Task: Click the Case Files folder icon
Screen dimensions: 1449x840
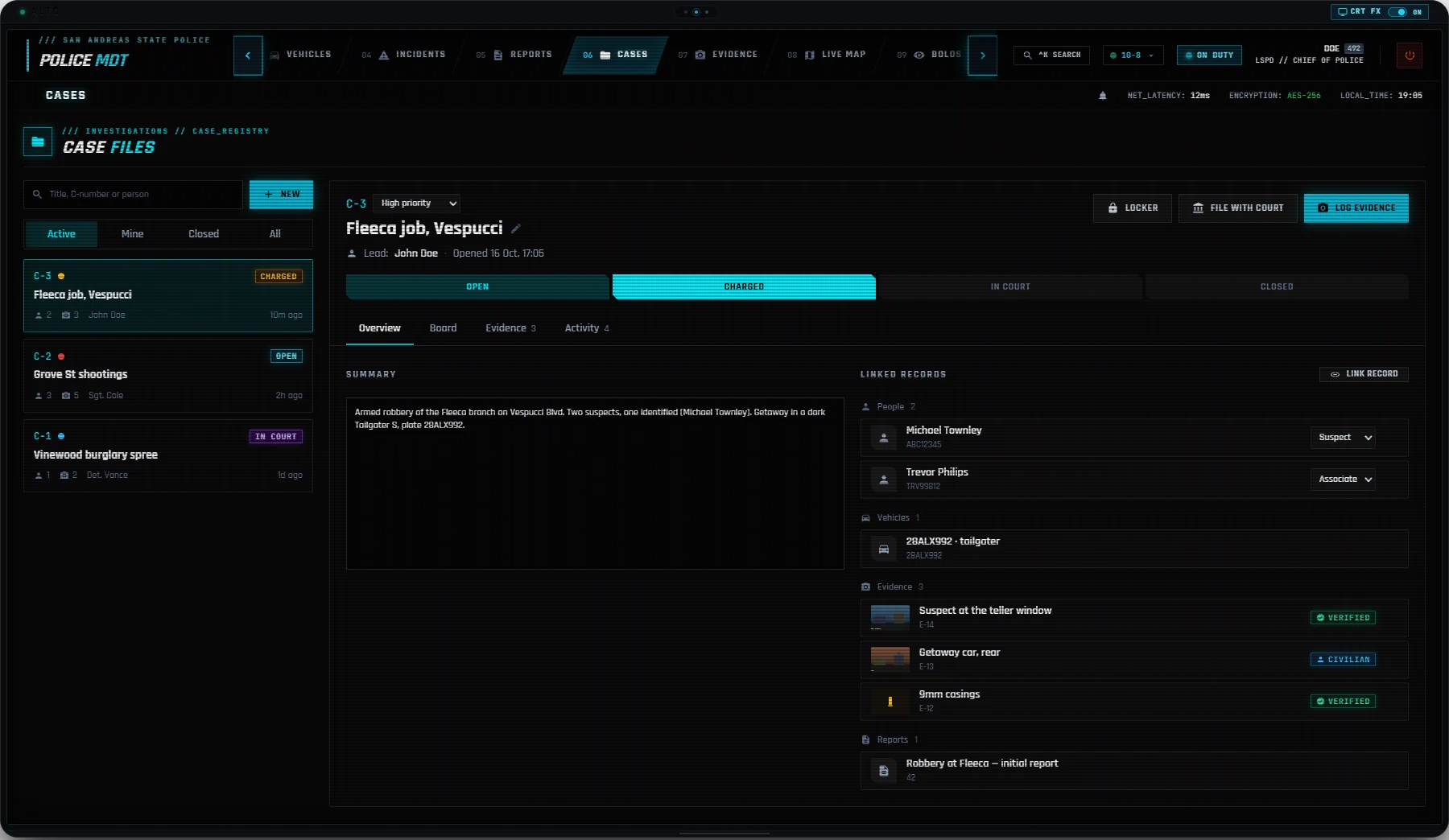Action: (38, 142)
